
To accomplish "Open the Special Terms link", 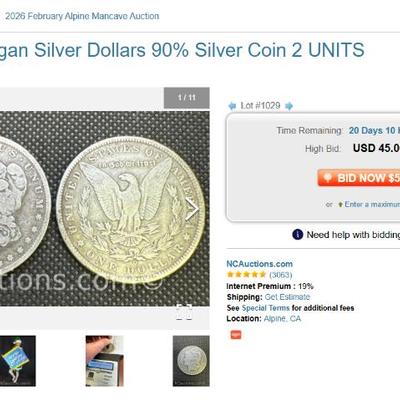I will point(265,308).
